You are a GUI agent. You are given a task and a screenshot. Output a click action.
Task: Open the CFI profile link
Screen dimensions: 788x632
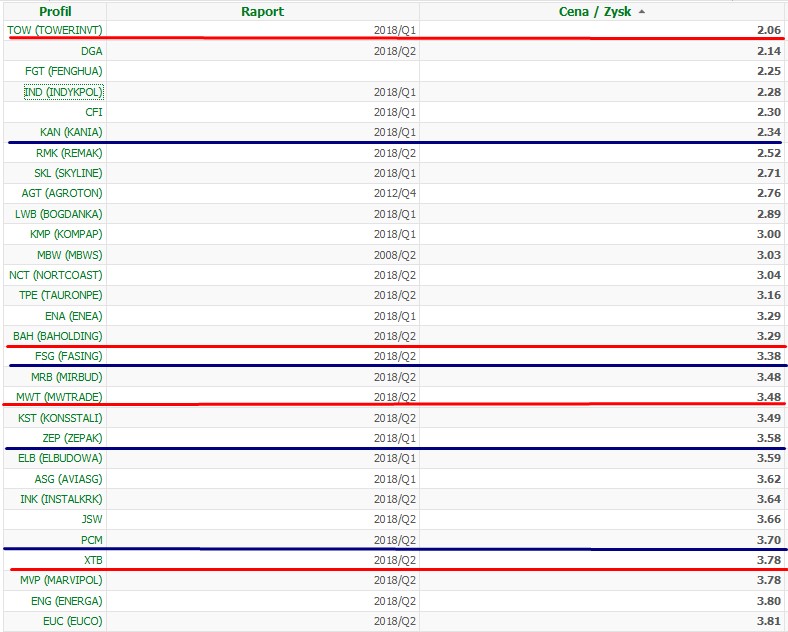point(94,112)
